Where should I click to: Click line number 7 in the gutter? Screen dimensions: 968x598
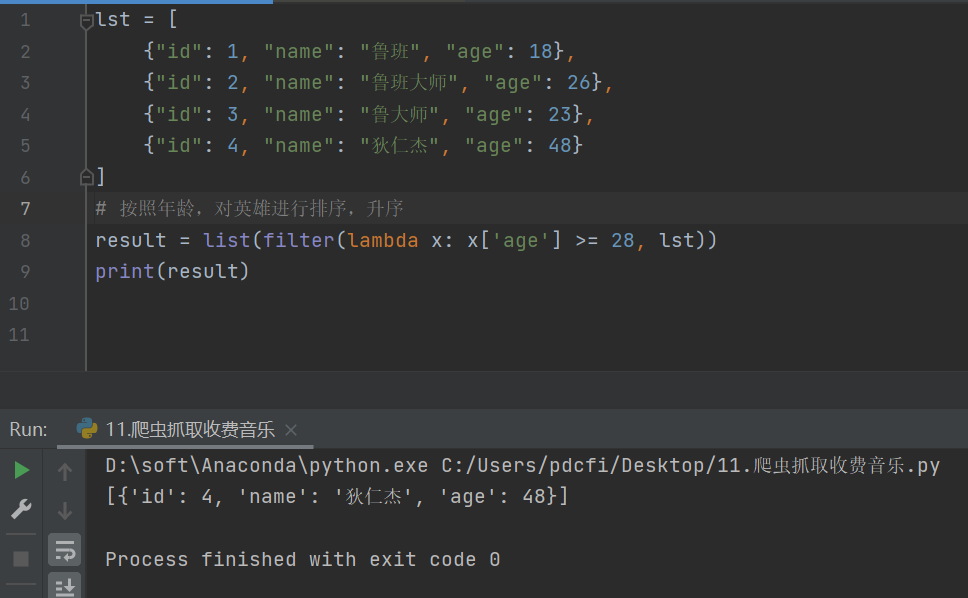coord(25,209)
